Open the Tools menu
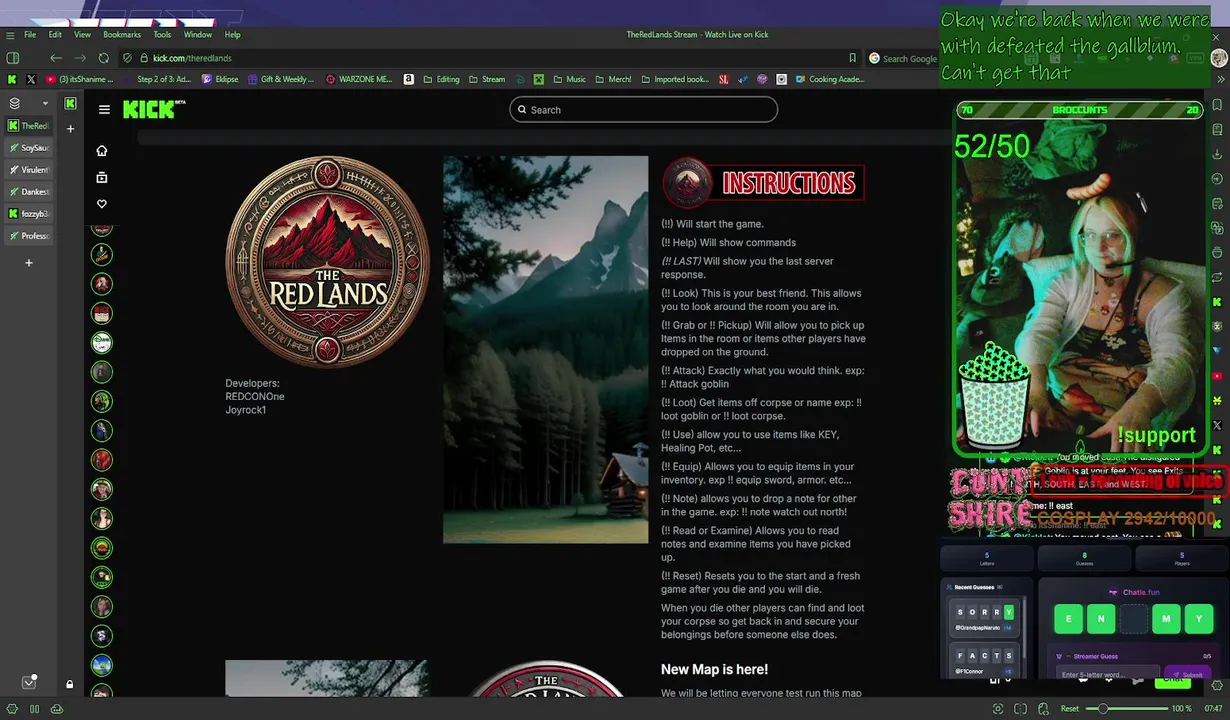 point(162,35)
